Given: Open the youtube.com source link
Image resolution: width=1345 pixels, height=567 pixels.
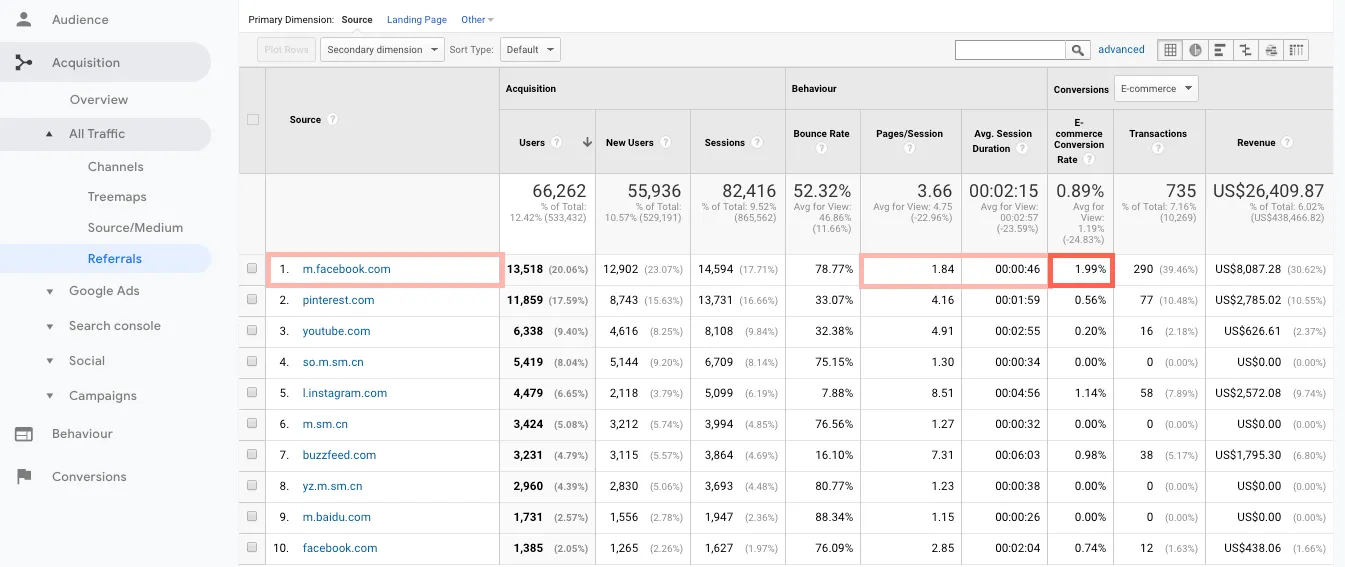Looking at the screenshot, I should [x=336, y=331].
